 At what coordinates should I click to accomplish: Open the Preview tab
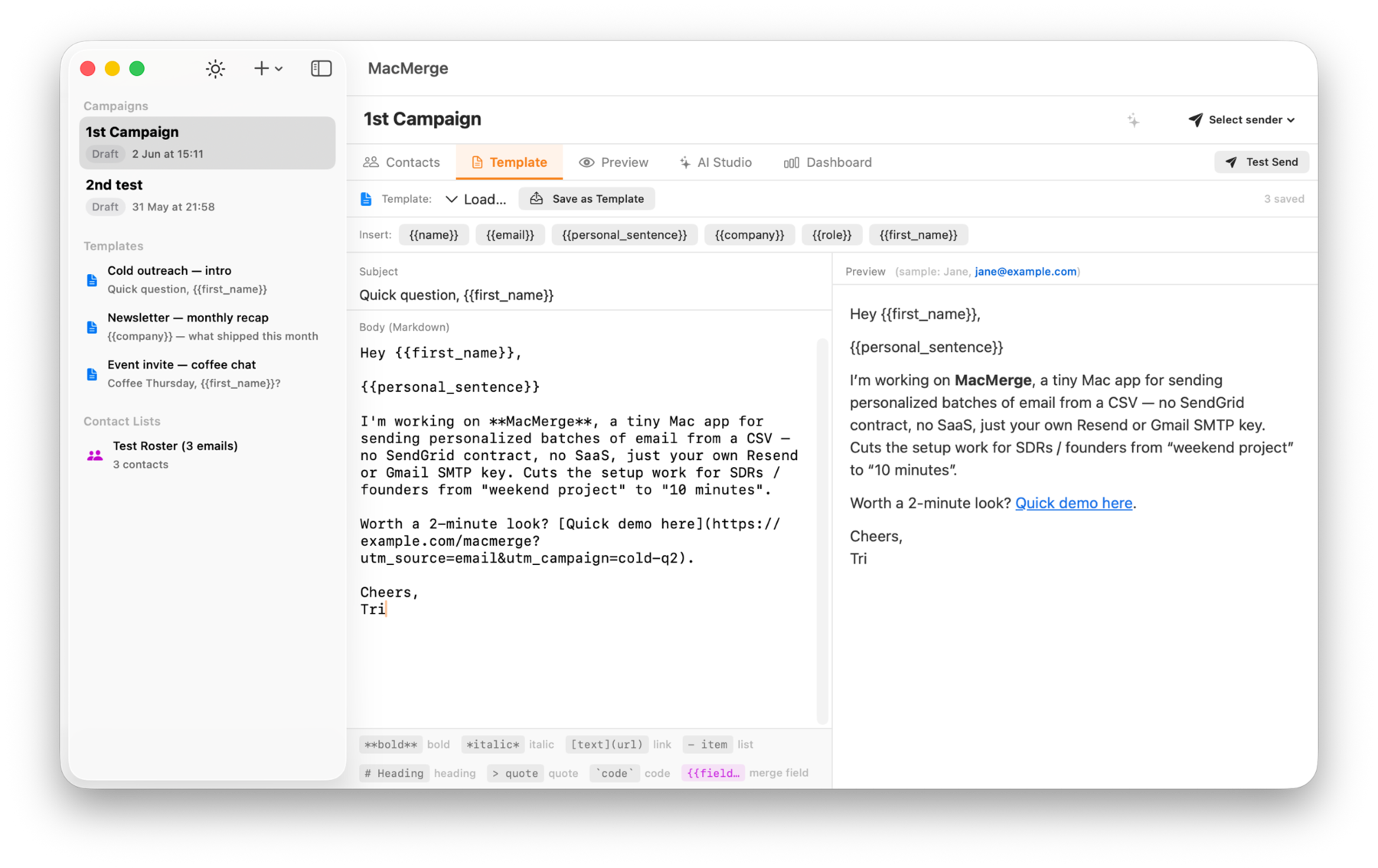coord(614,162)
